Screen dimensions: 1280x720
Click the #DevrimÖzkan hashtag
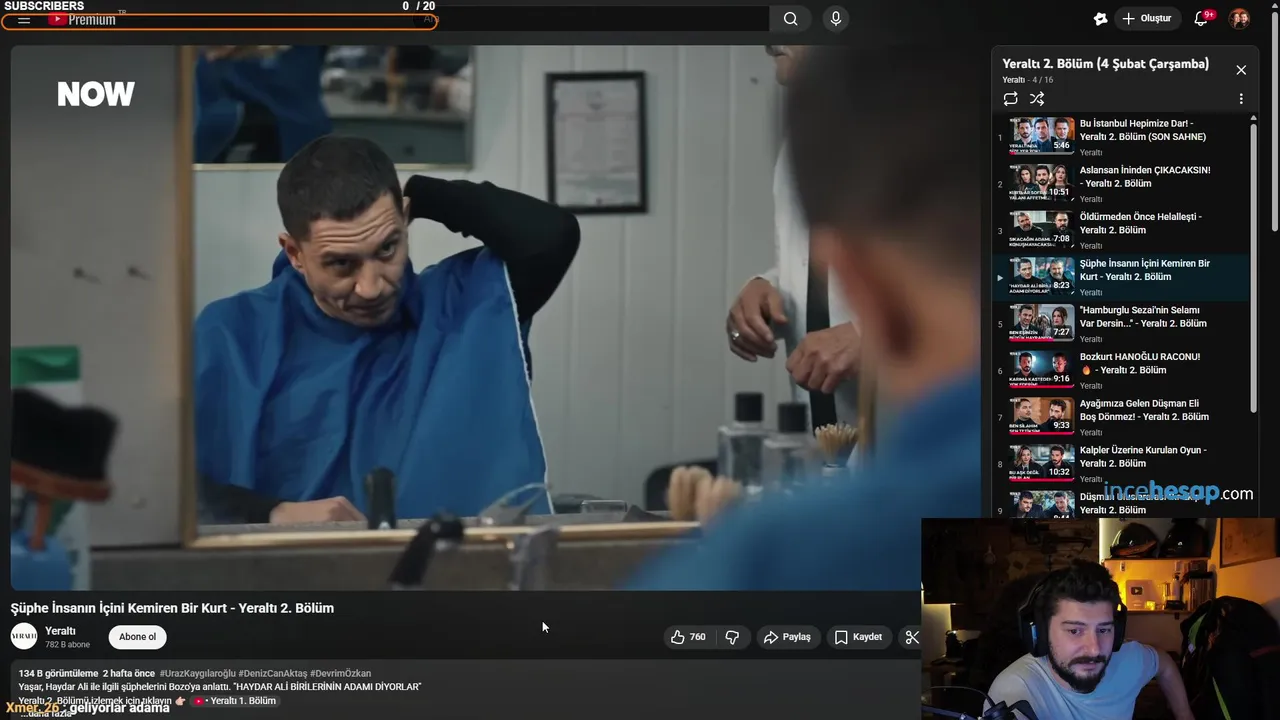[340, 674]
